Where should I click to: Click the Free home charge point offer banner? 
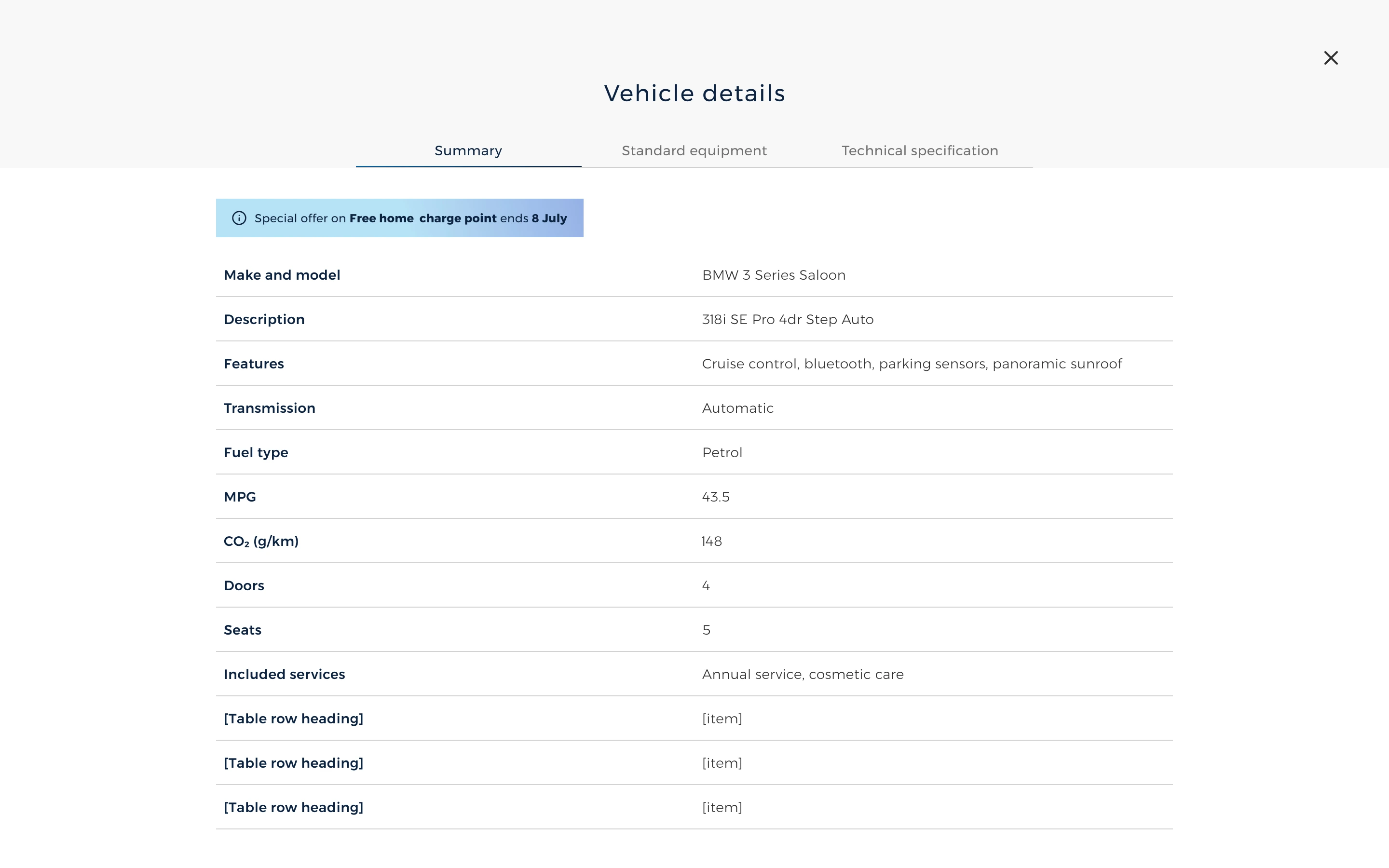(x=399, y=218)
